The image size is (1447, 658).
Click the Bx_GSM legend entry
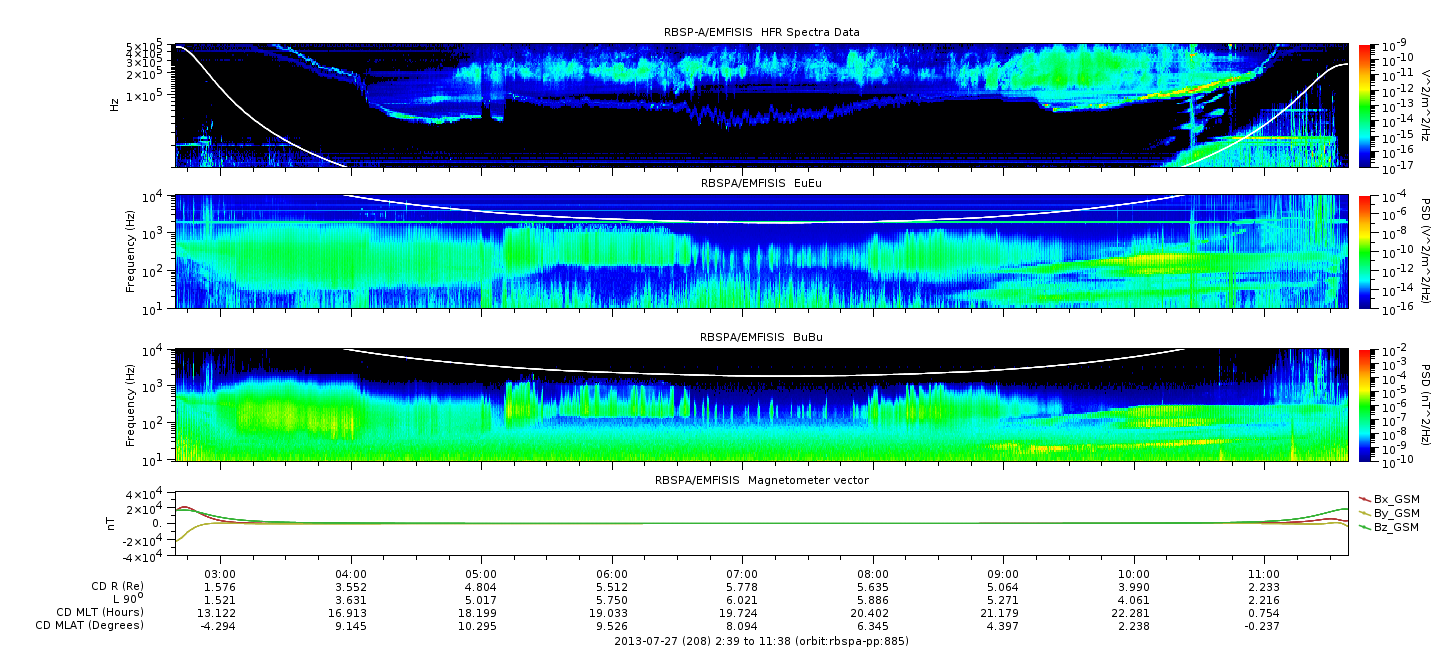(x=1395, y=499)
